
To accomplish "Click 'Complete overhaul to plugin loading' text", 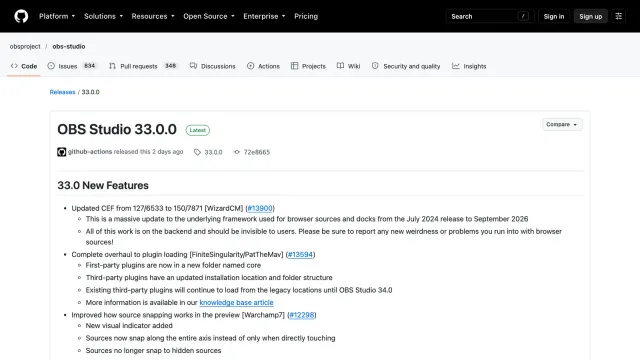I will [x=129, y=254].
